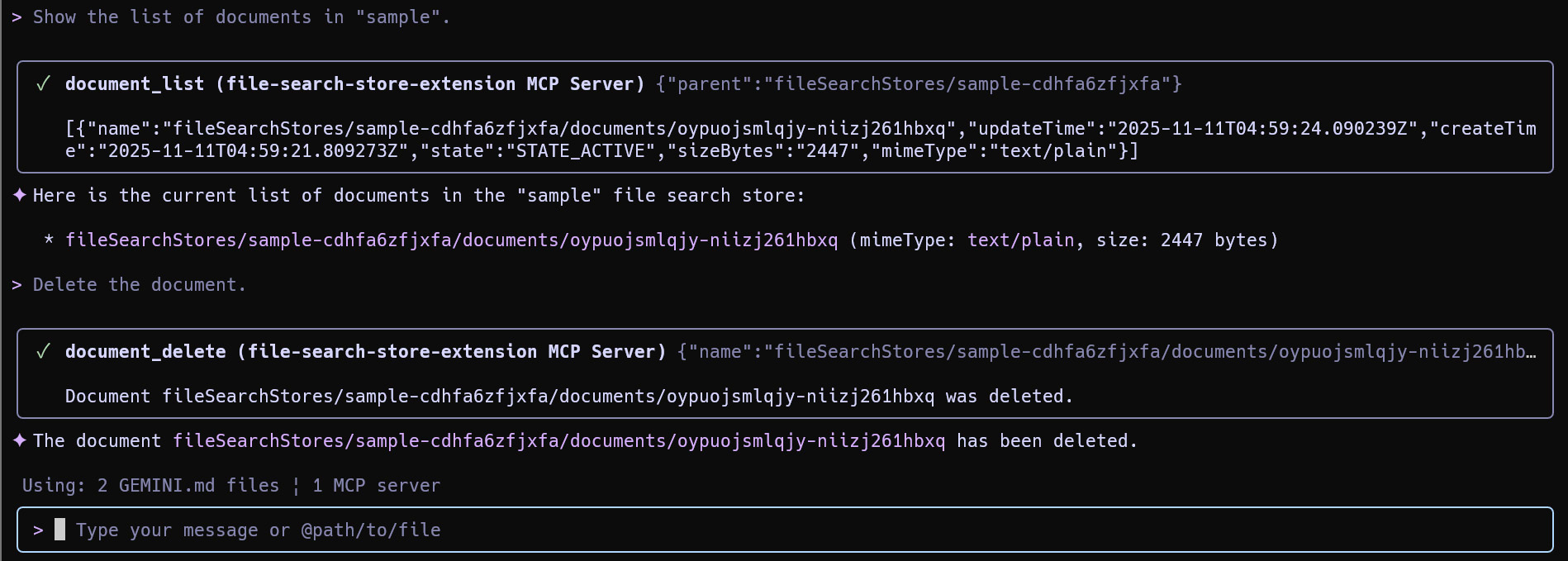
Task: Click the sparkle icon before "The document" response
Action: click(20, 441)
